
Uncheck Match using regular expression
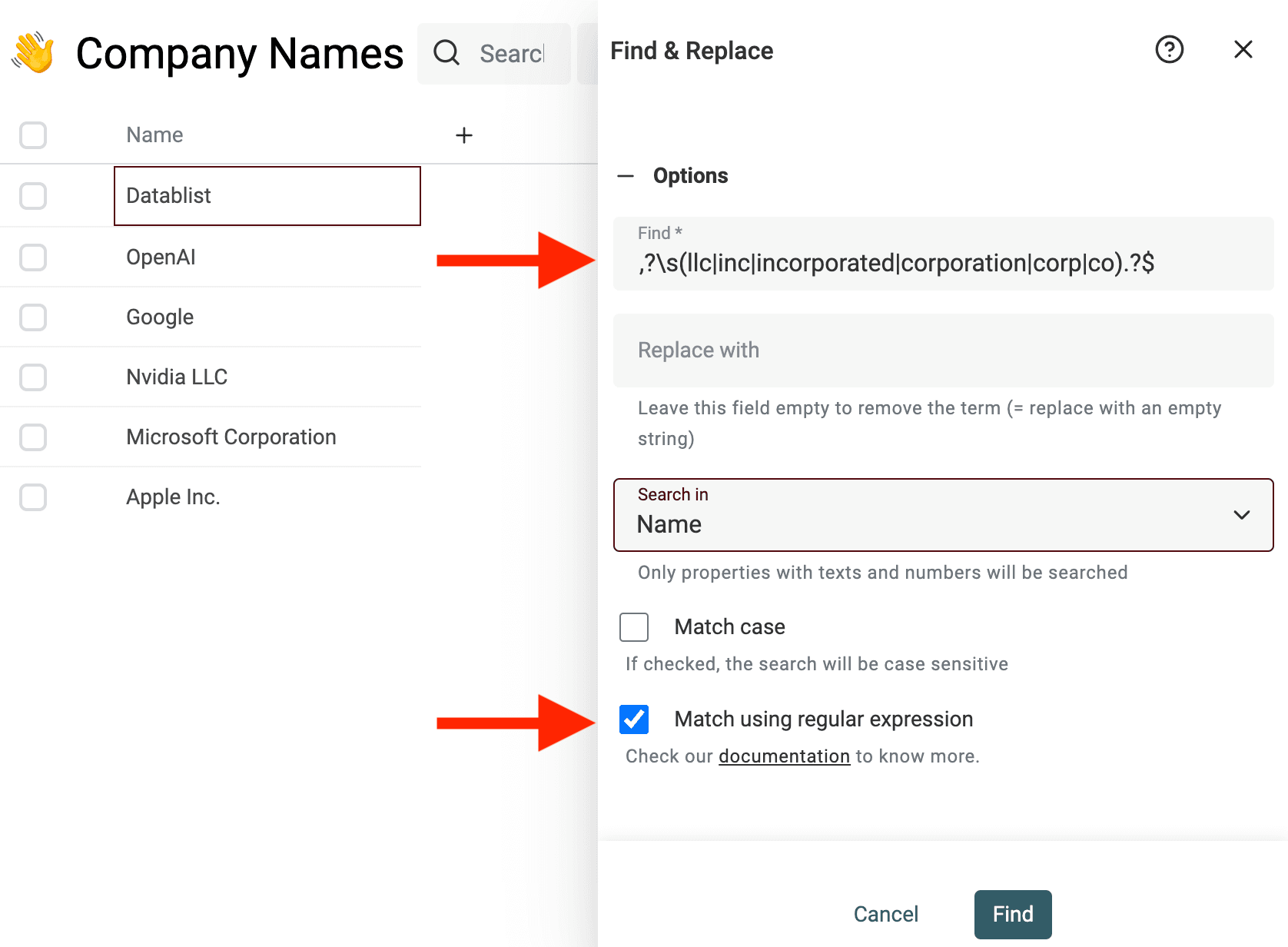point(634,719)
